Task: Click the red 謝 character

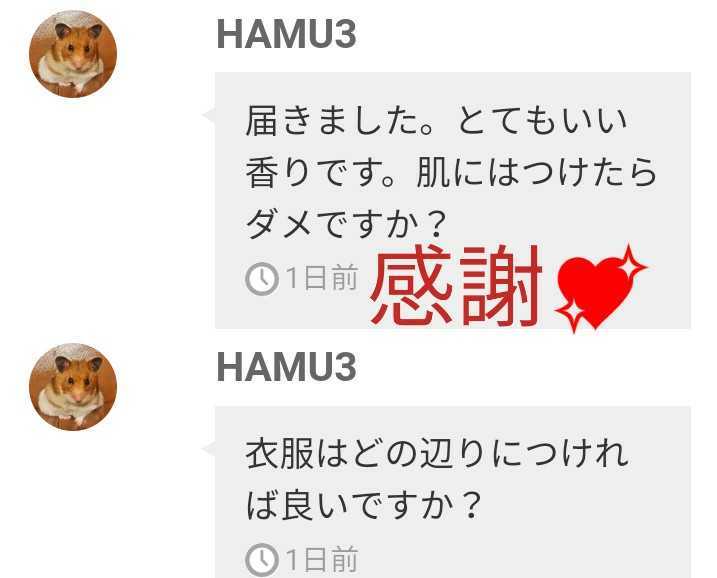Action: click(x=501, y=285)
